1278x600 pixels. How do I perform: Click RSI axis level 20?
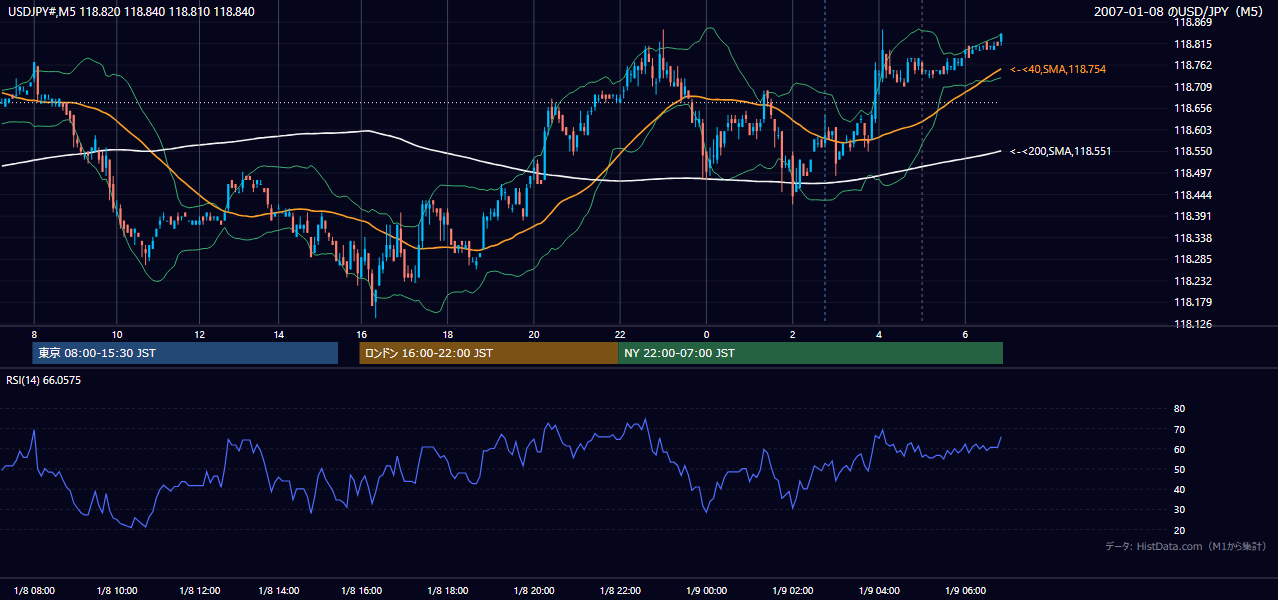coord(1179,530)
